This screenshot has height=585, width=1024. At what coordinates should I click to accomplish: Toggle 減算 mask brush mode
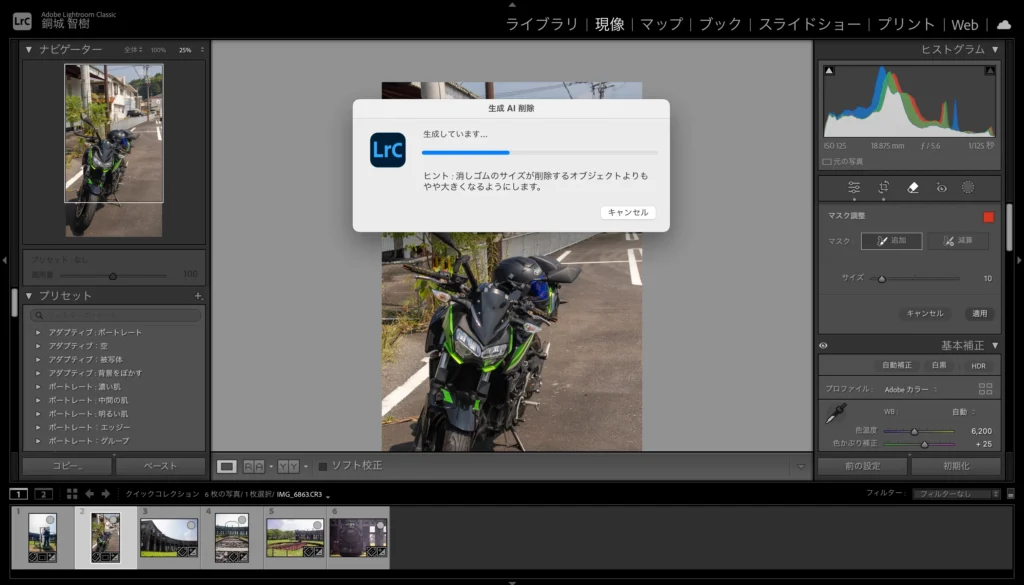tap(957, 240)
